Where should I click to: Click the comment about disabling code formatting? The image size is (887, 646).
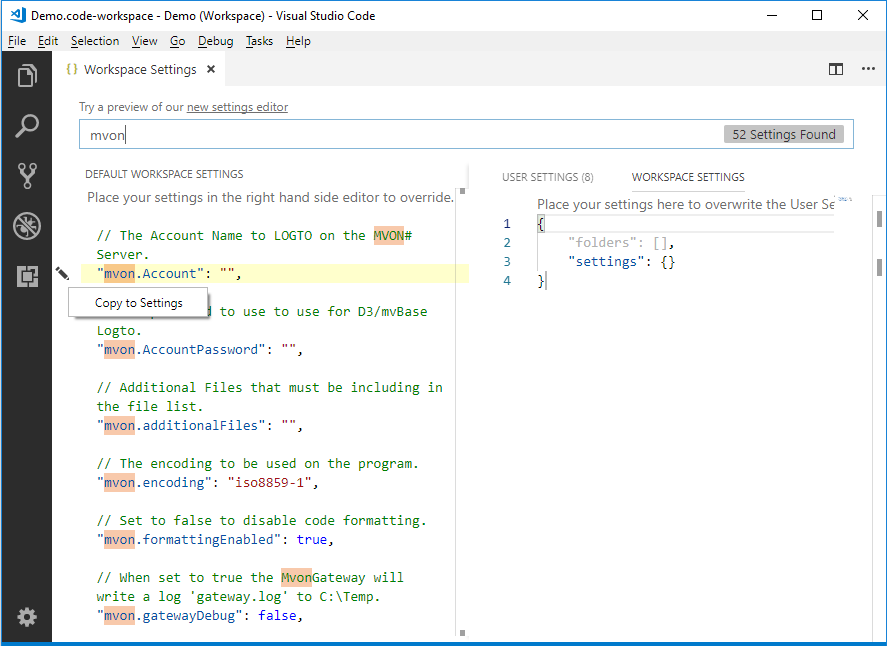pyautogui.click(x=261, y=520)
